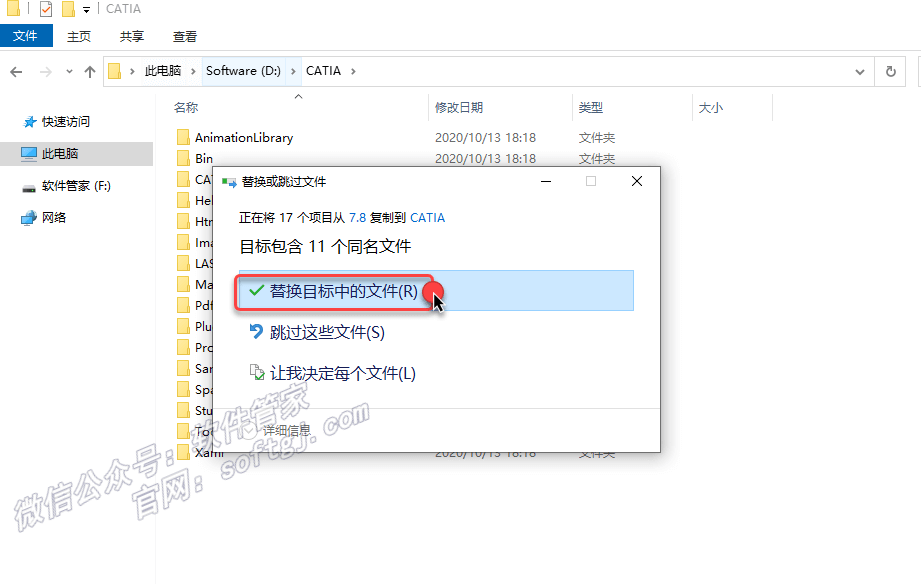Click the network icon in sidebar

tap(29, 218)
